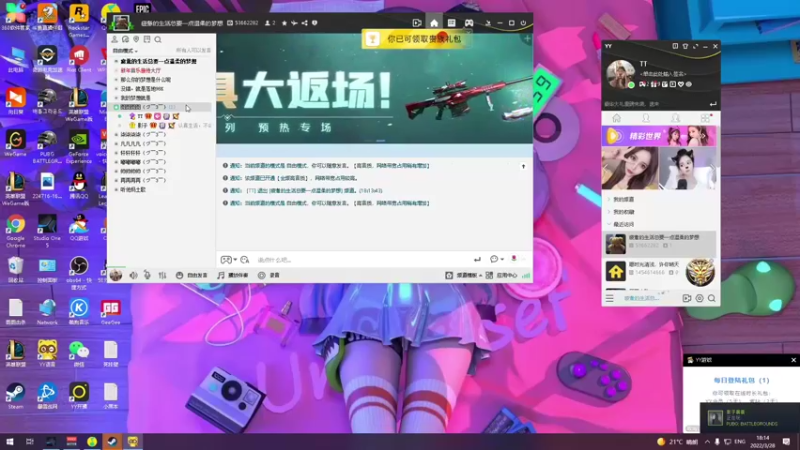Click the signature field under TT name
The image size is (800, 450).
(663, 74)
